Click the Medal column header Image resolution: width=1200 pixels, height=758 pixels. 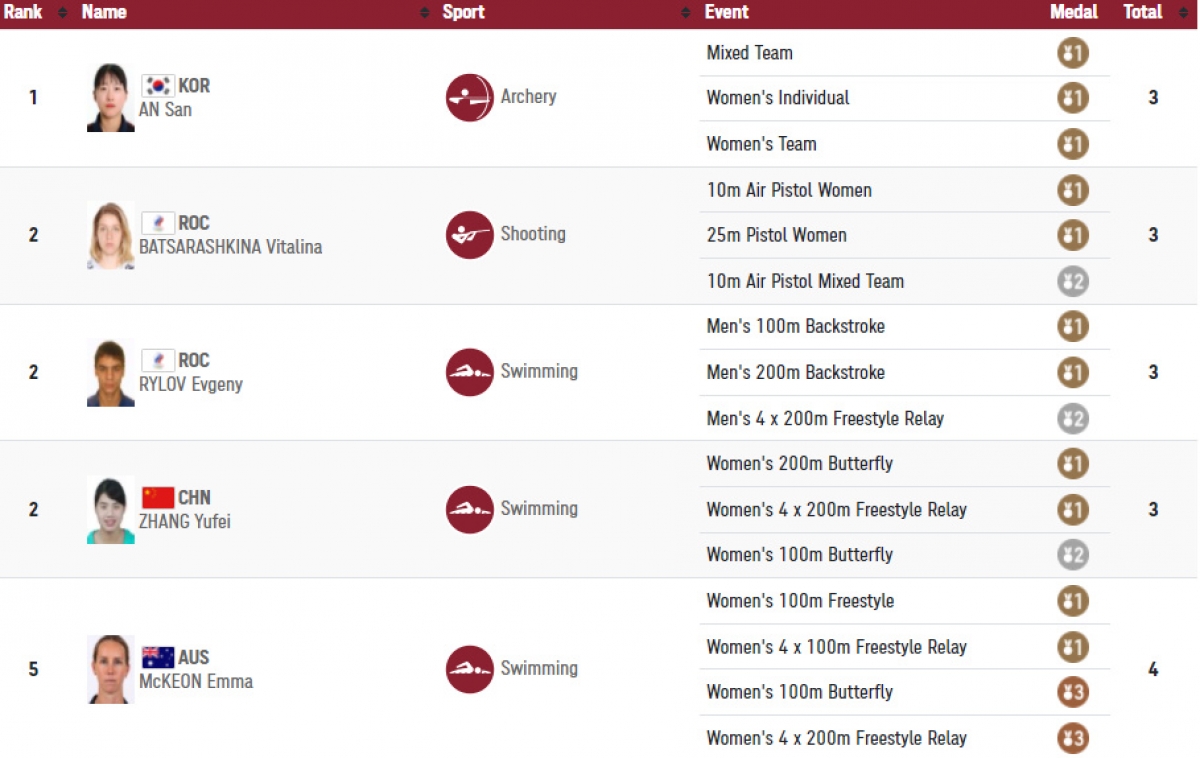click(1074, 12)
